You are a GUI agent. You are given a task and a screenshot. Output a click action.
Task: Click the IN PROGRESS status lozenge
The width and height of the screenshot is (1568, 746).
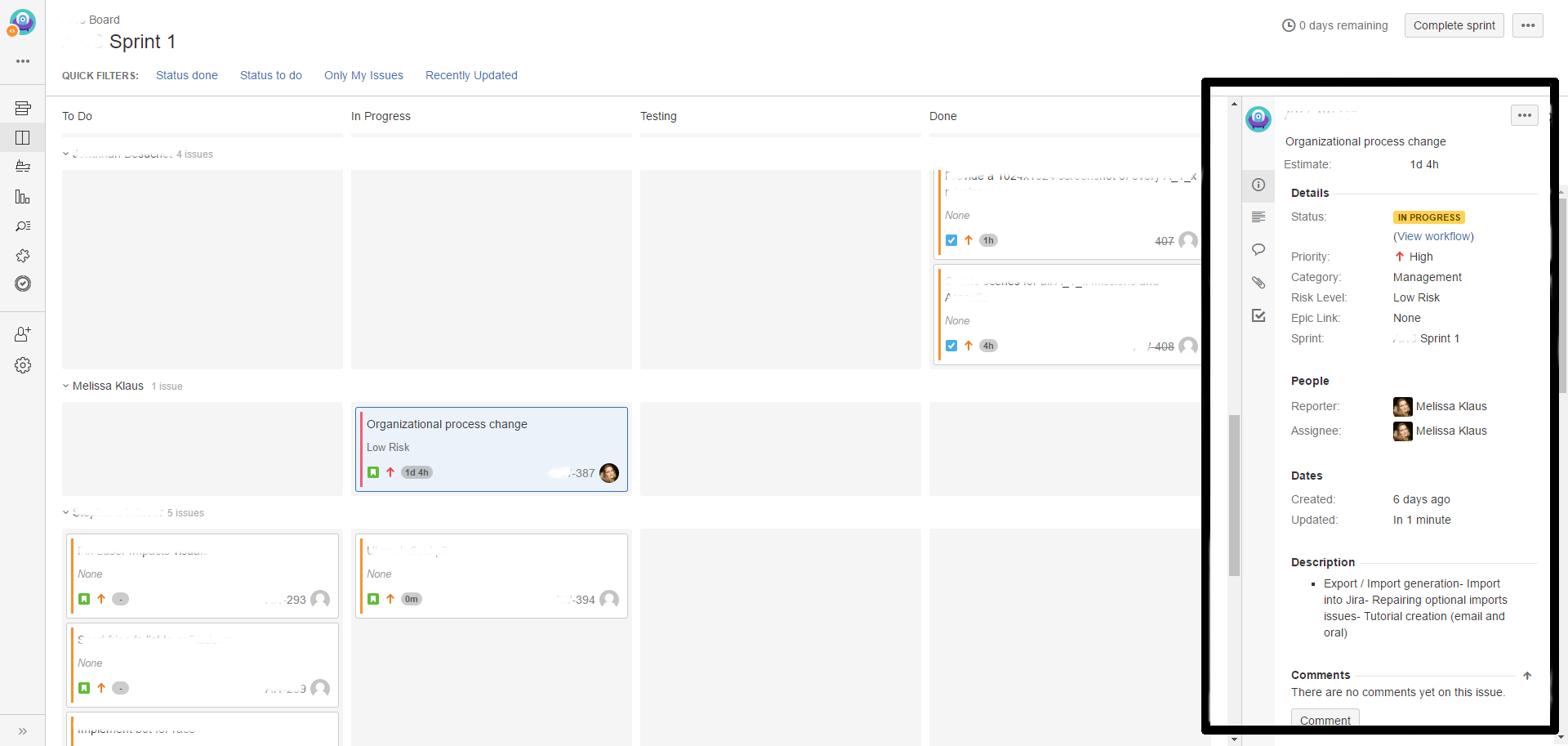pos(1429,217)
